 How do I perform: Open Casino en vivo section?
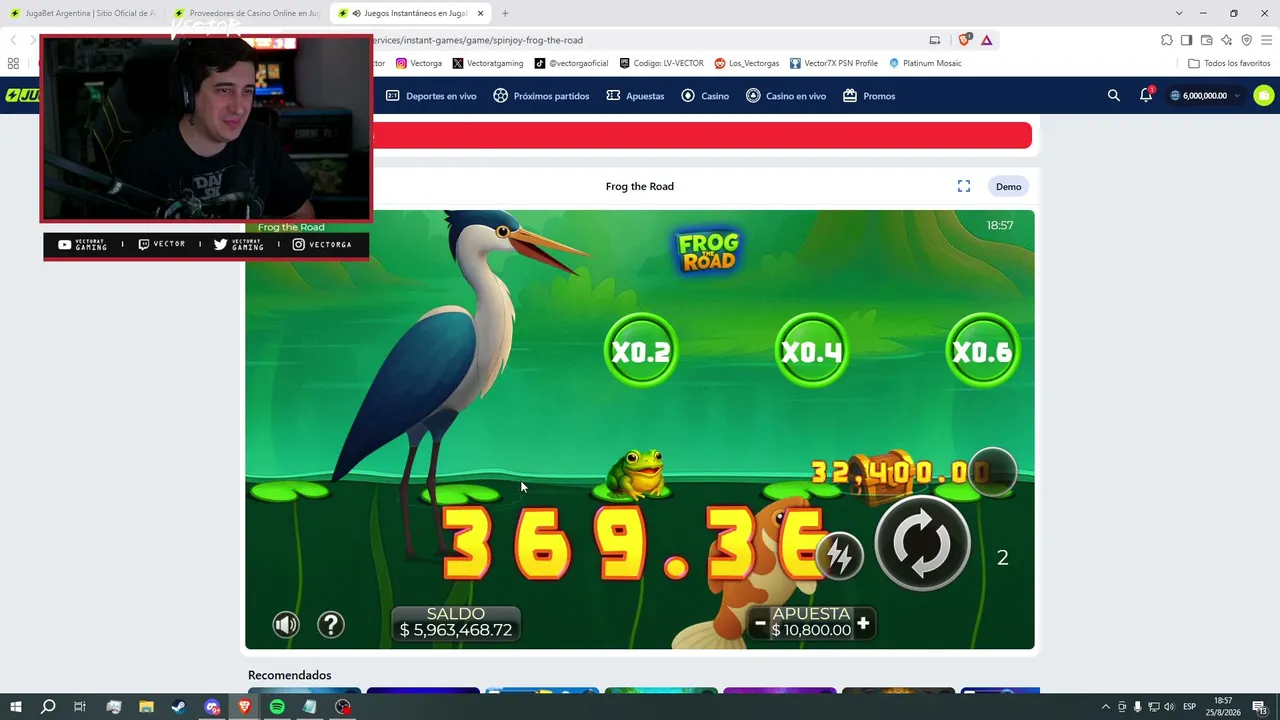point(786,96)
